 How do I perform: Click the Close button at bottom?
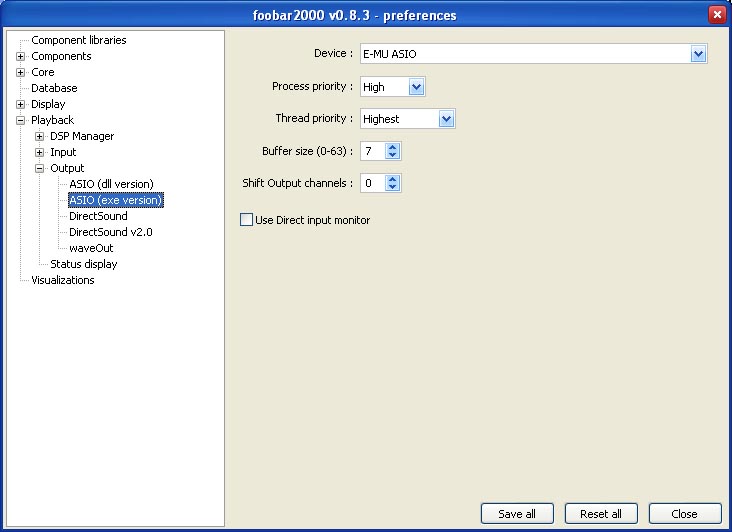tap(684, 514)
